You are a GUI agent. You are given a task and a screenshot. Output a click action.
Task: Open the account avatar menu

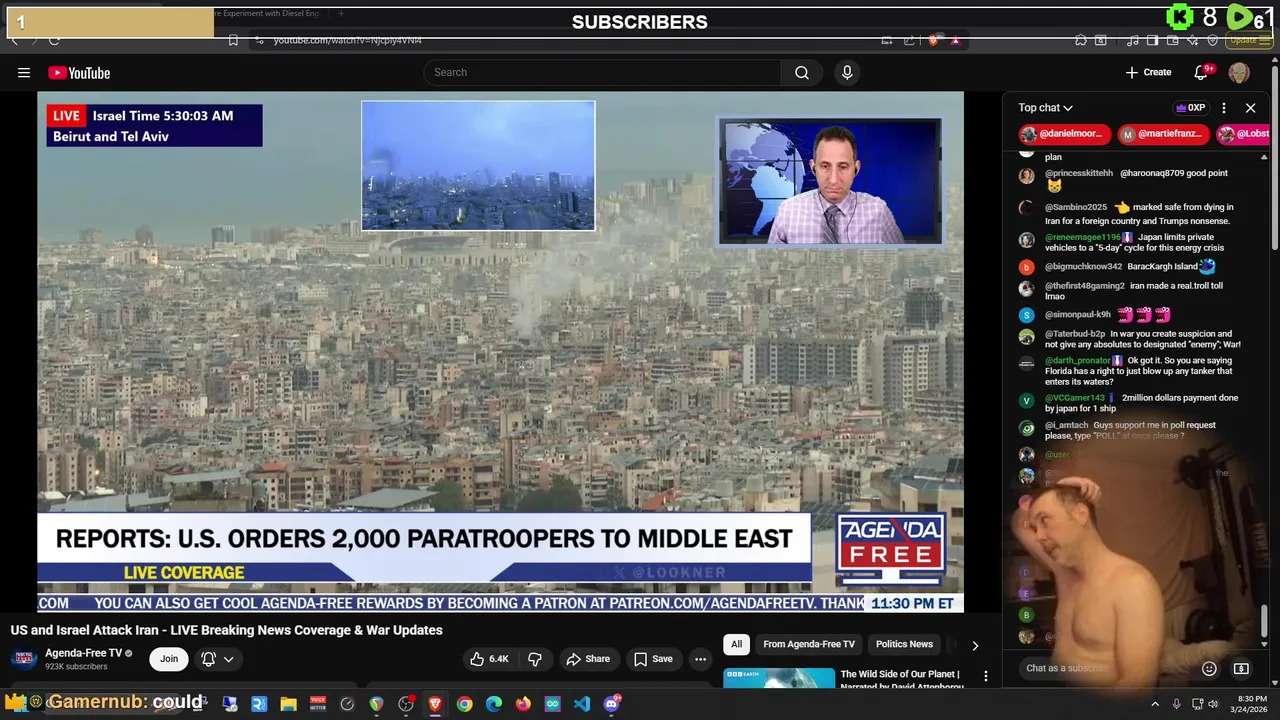[1239, 72]
